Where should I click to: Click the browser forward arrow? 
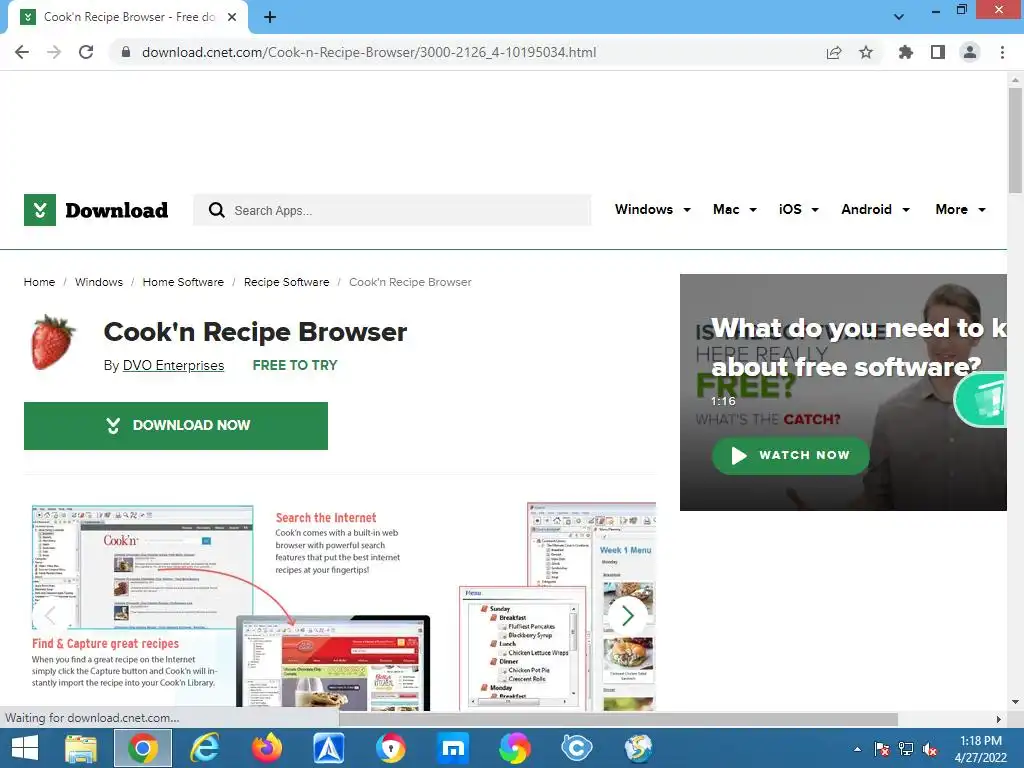click(x=54, y=52)
